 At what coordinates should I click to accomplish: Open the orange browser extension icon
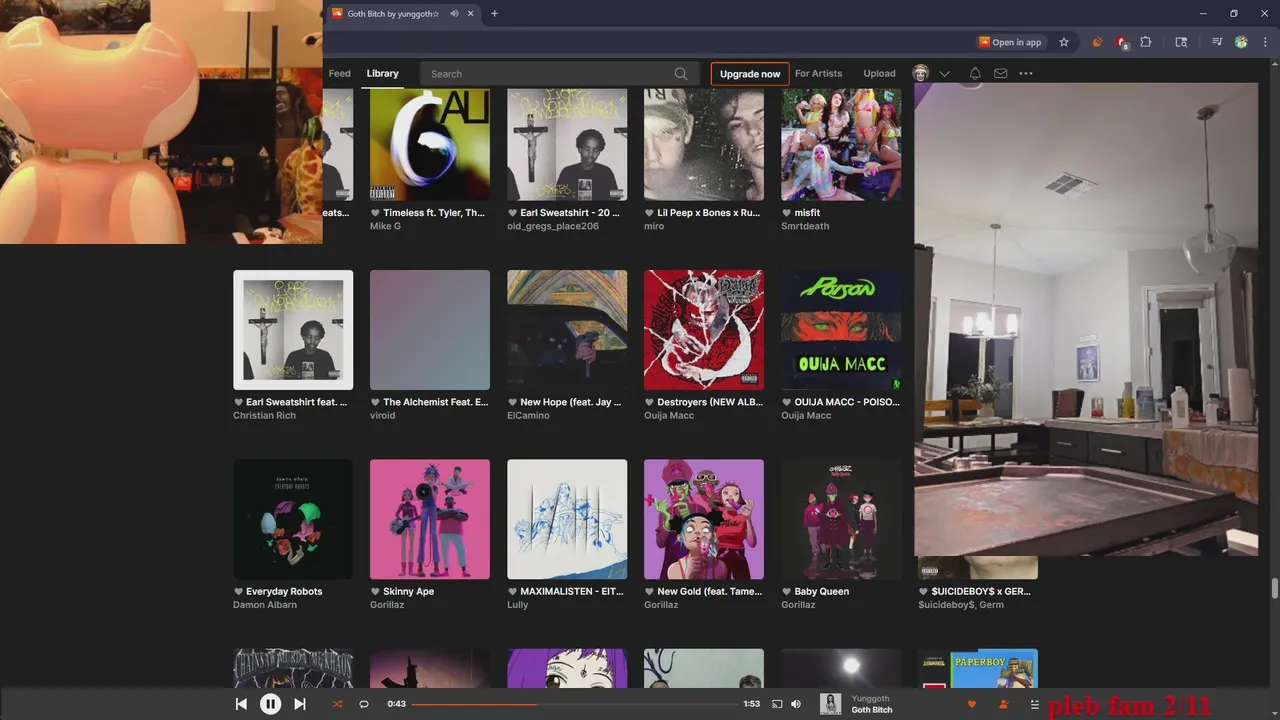1097,42
